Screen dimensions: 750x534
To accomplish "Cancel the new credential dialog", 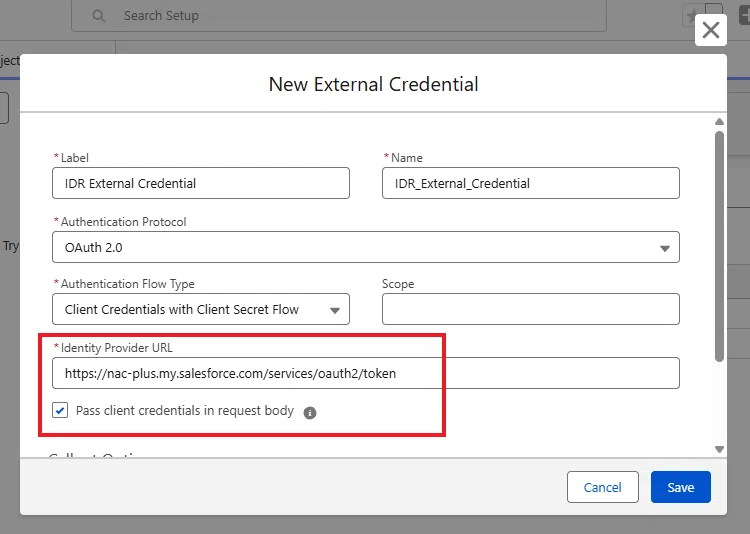I will point(602,487).
